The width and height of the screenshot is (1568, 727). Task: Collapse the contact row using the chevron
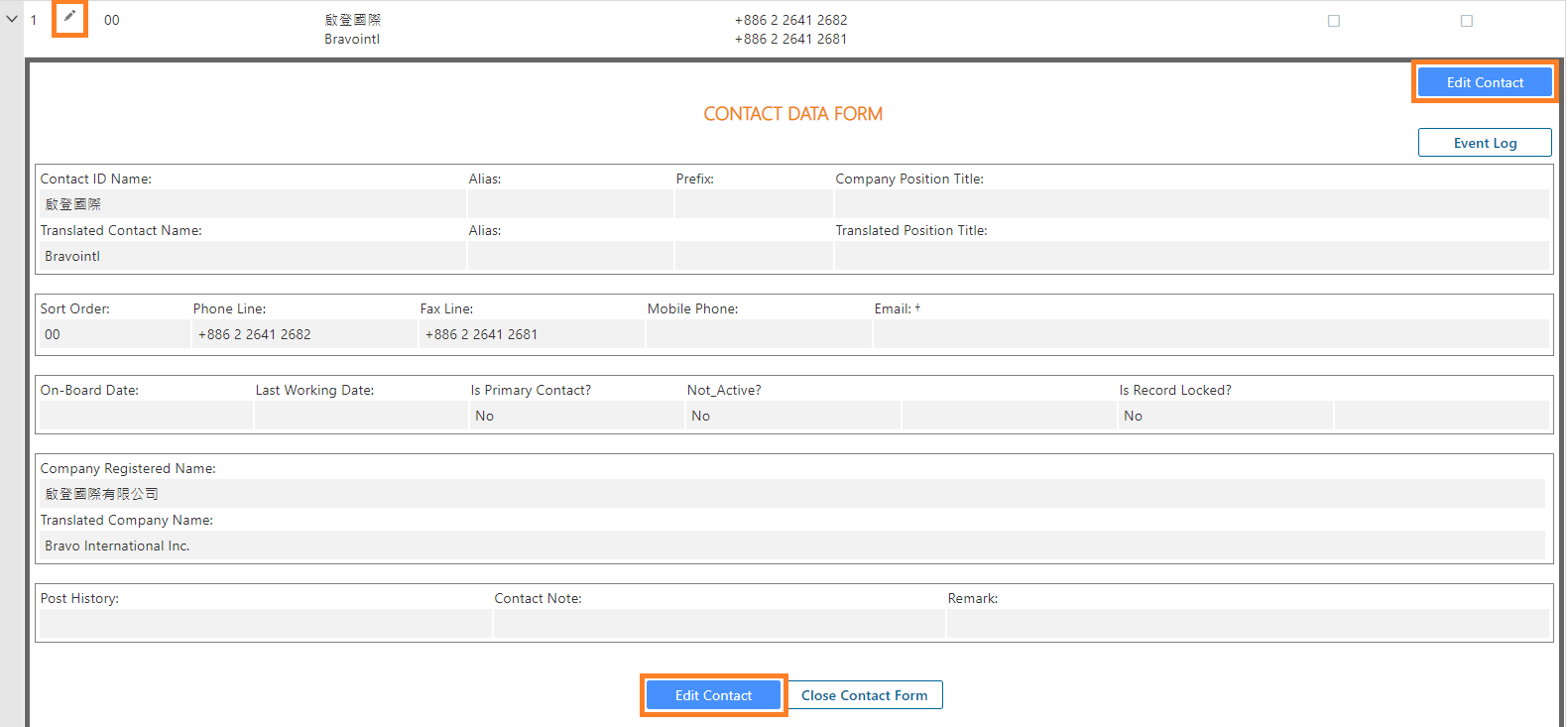pyautogui.click(x=12, y=19)
